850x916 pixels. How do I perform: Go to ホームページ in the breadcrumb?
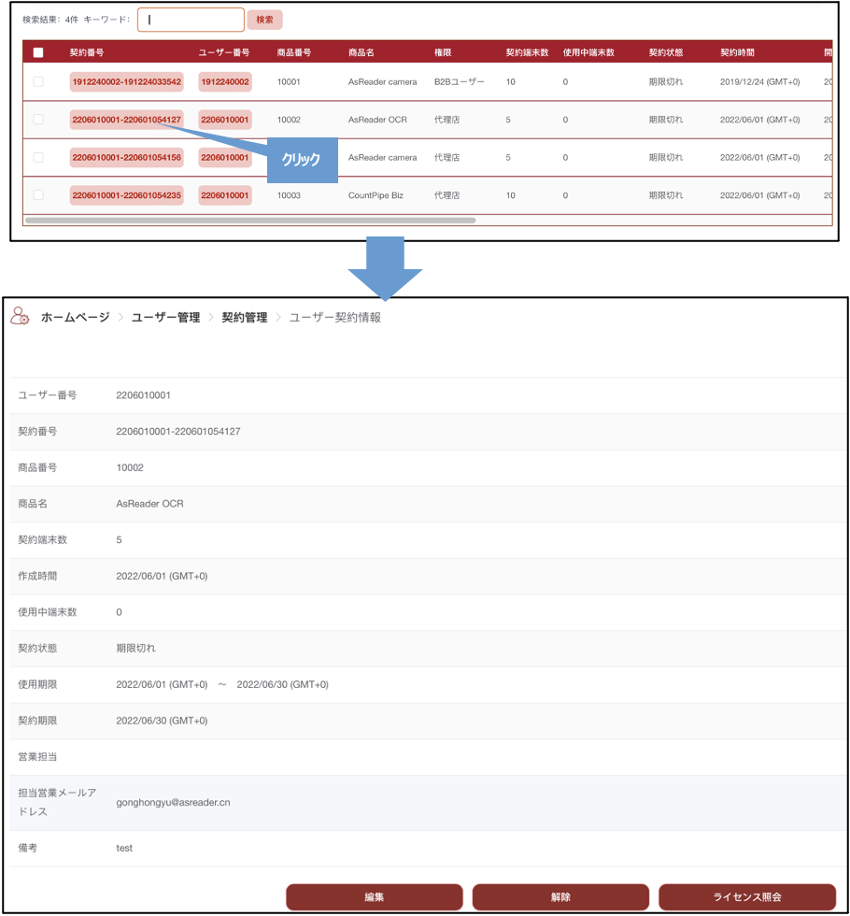pyautogui.click(x=75, y=317)
